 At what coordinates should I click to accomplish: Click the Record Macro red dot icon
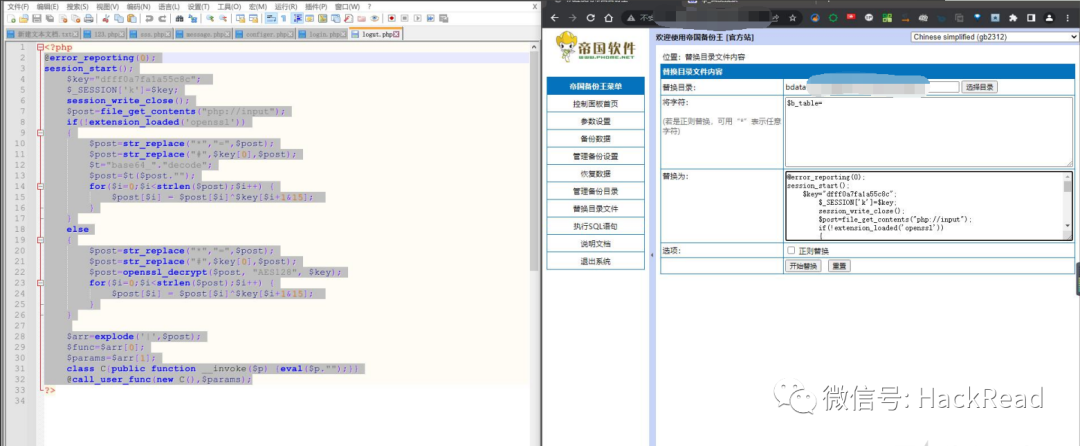click(x=391, y=19)
